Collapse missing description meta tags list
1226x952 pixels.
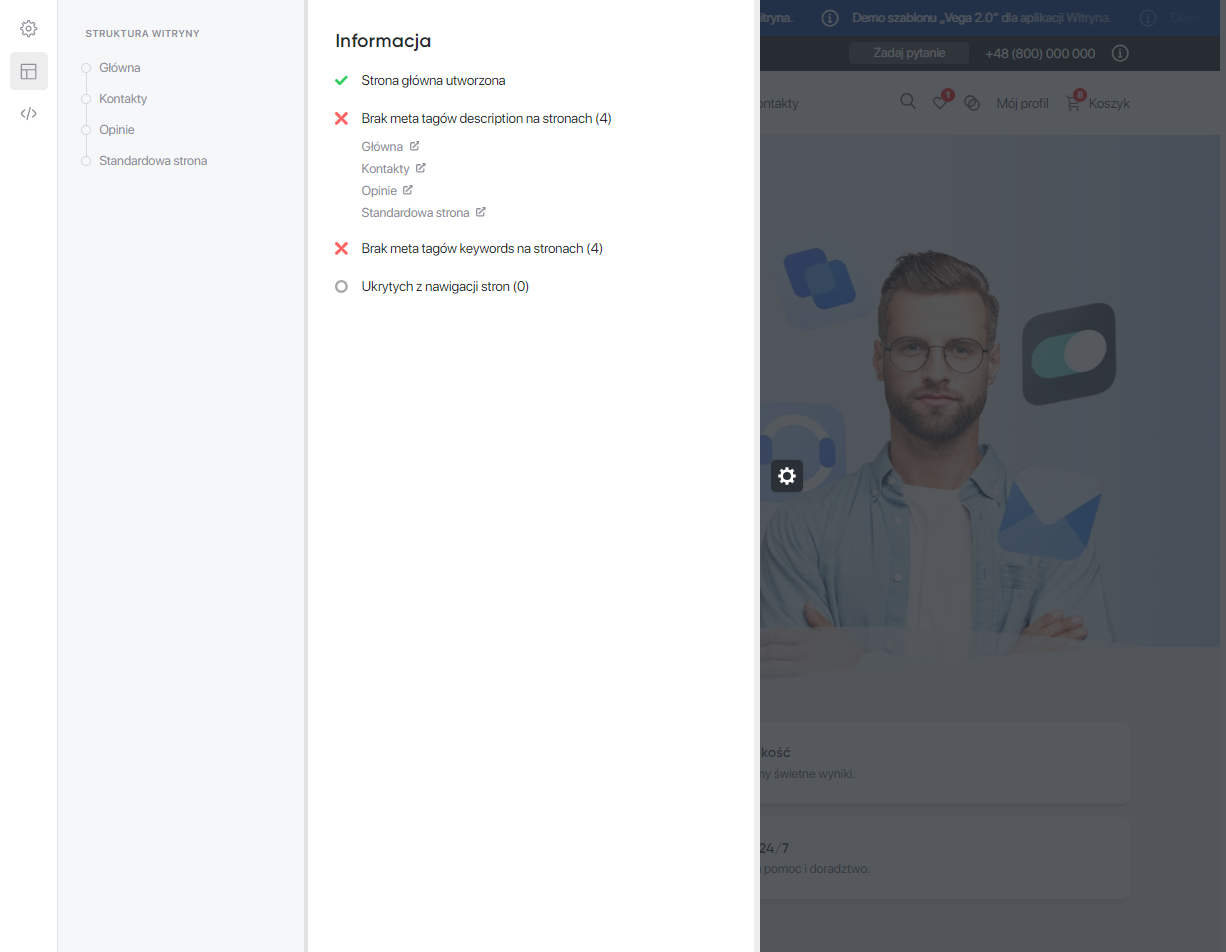pyautogui.click(x=486, y=118)
